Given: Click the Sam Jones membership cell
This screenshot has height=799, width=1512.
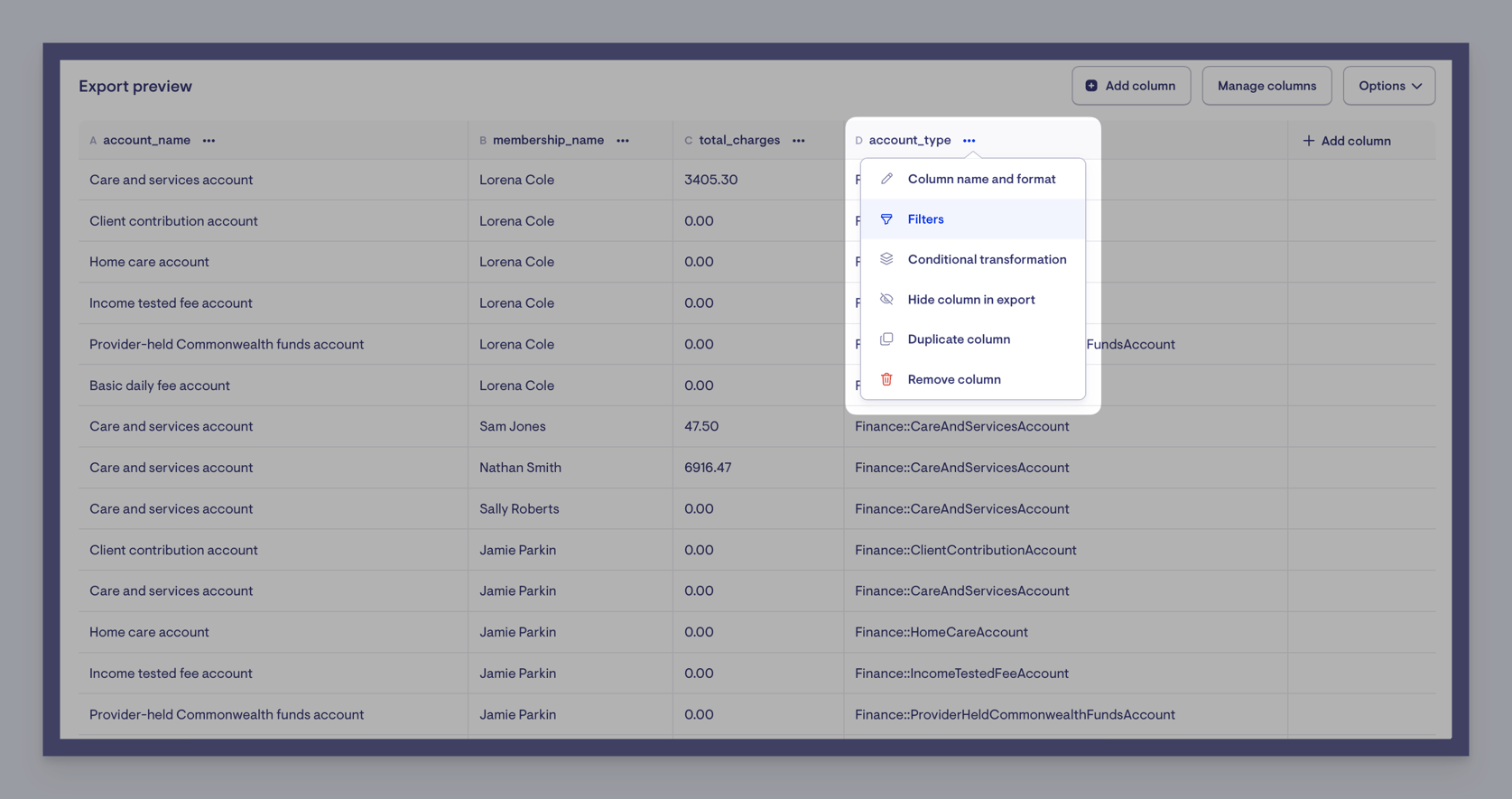Looking at the screenshot, I should 570,426.
